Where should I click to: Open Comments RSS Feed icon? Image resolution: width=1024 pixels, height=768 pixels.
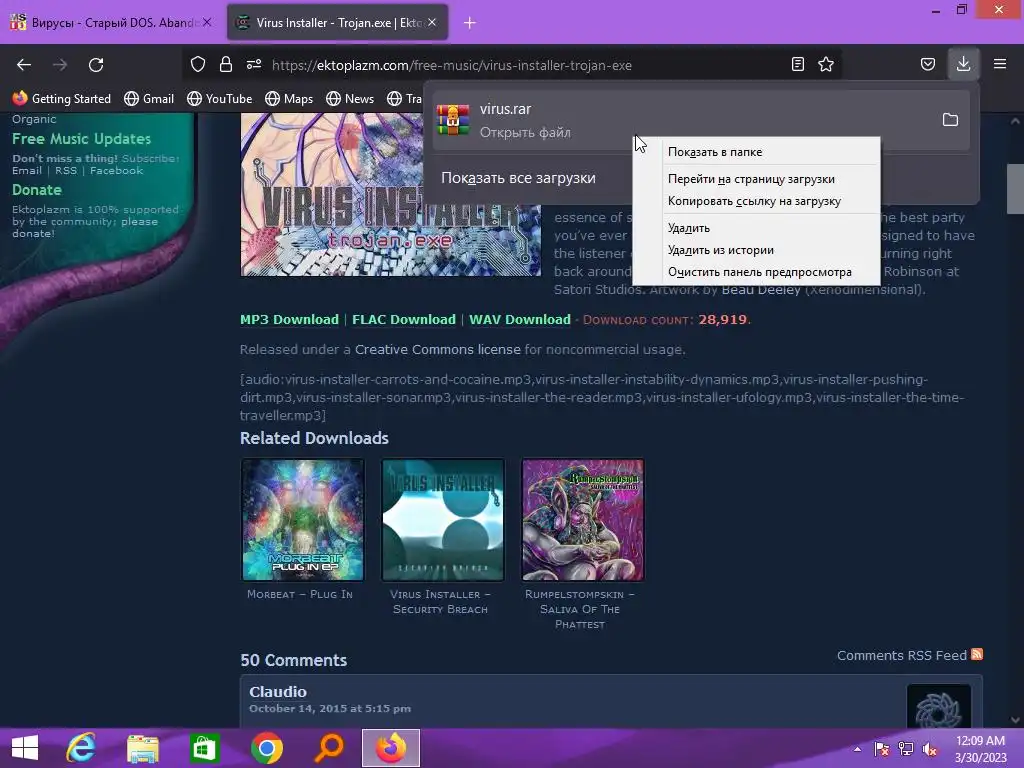tap(977, 654)
